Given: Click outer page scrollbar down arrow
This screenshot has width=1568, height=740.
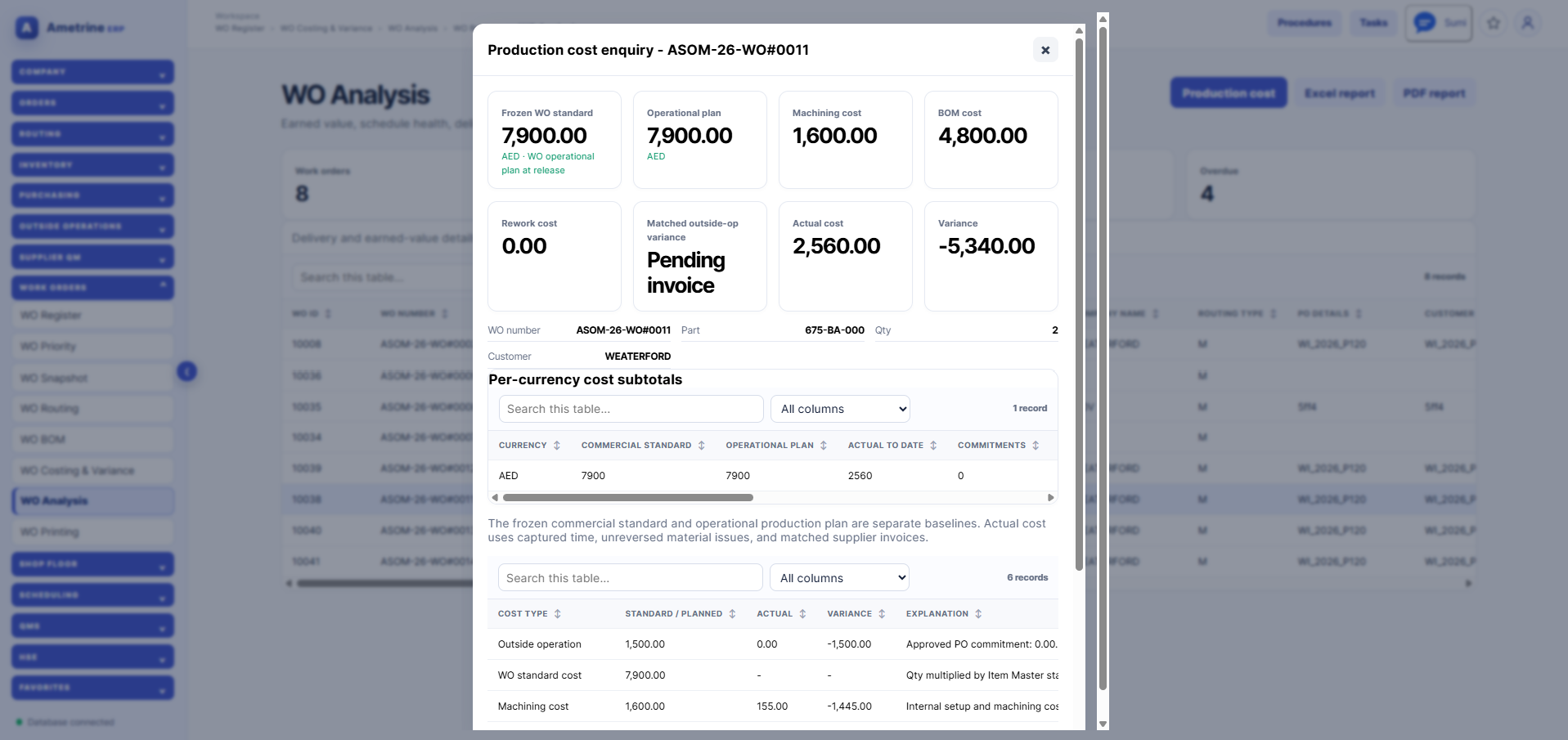Looking at the screenshot, I should click(1103, 724).
